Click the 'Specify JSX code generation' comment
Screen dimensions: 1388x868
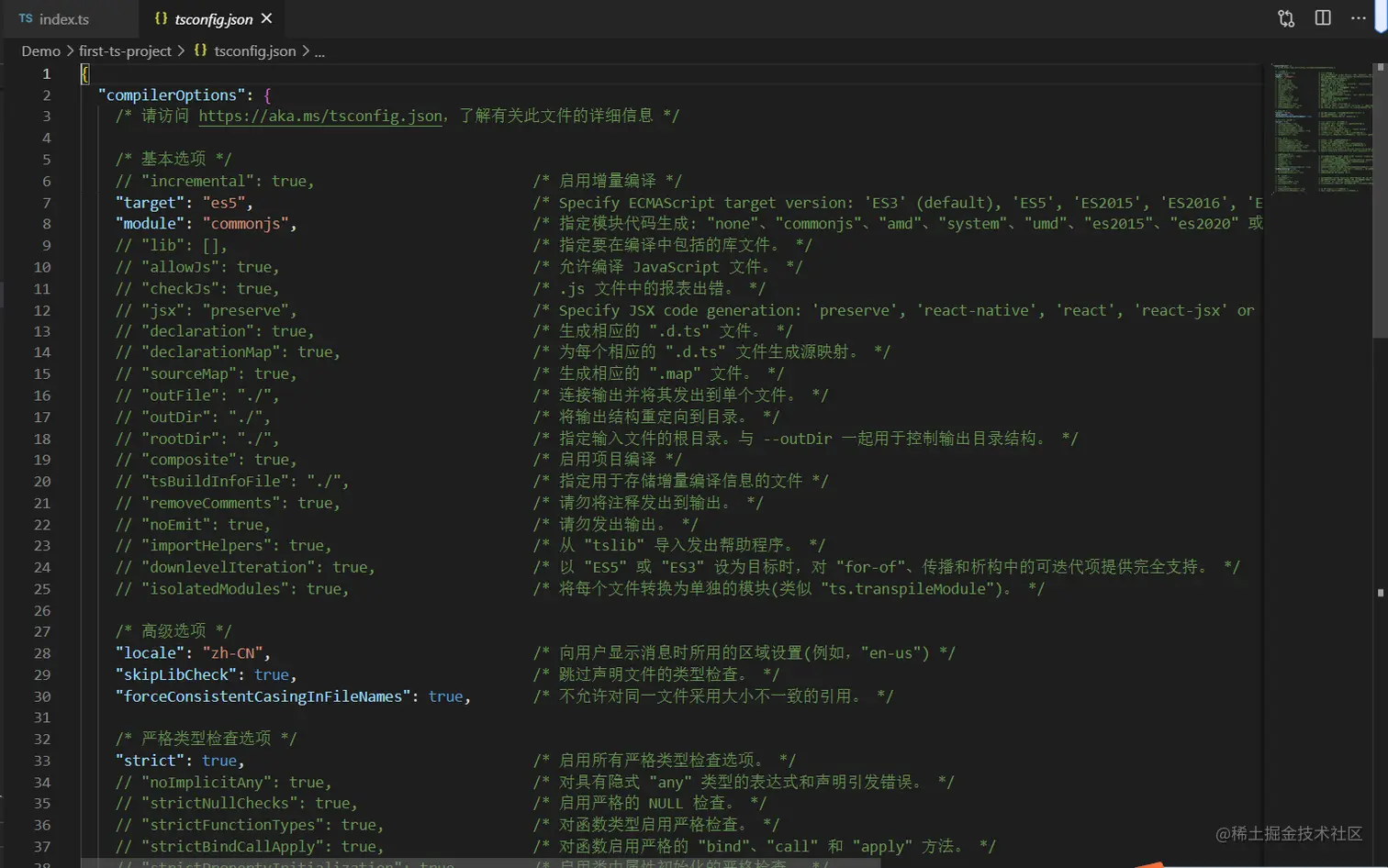point(893,310)
